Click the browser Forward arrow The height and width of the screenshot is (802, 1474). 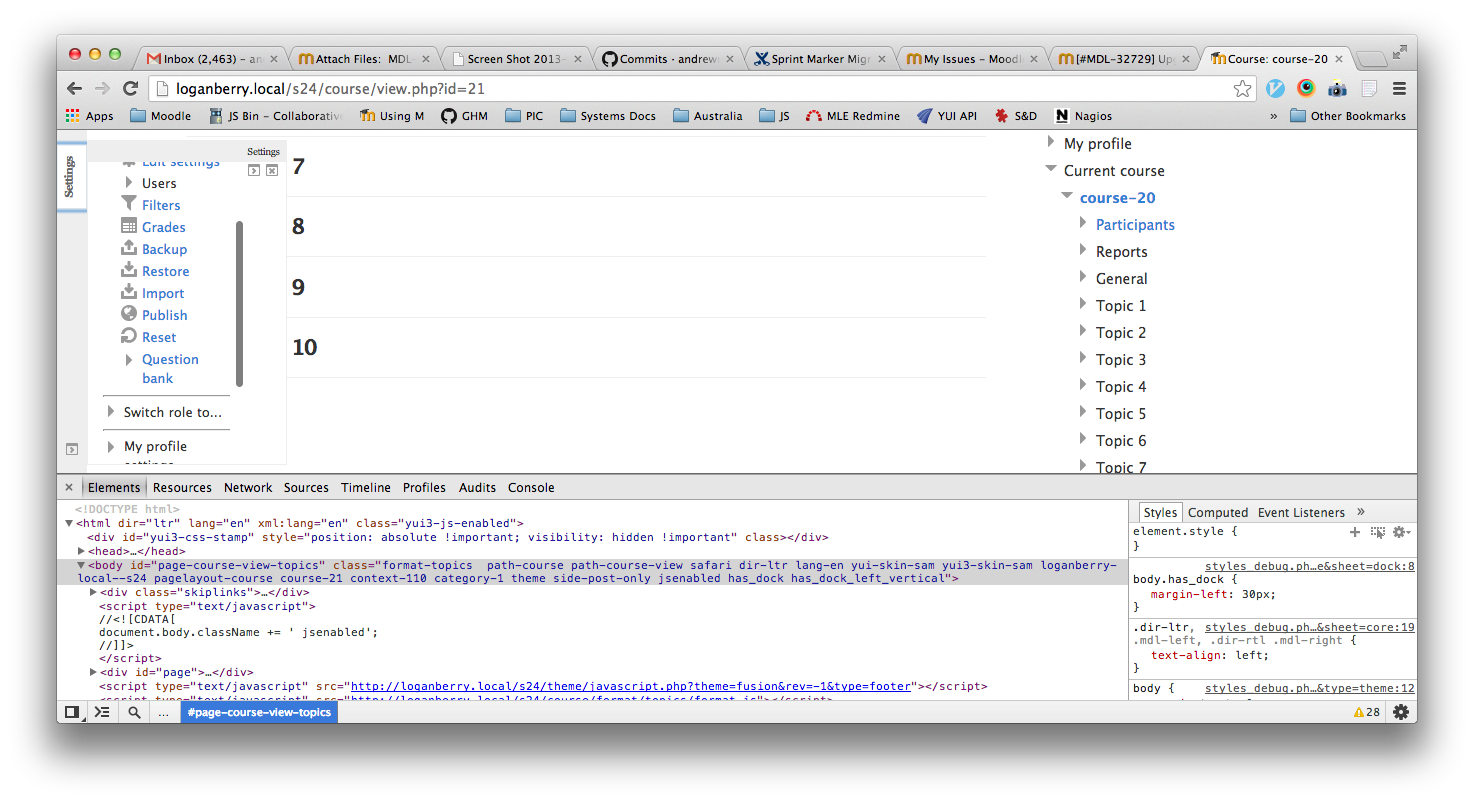coord(102,88)
